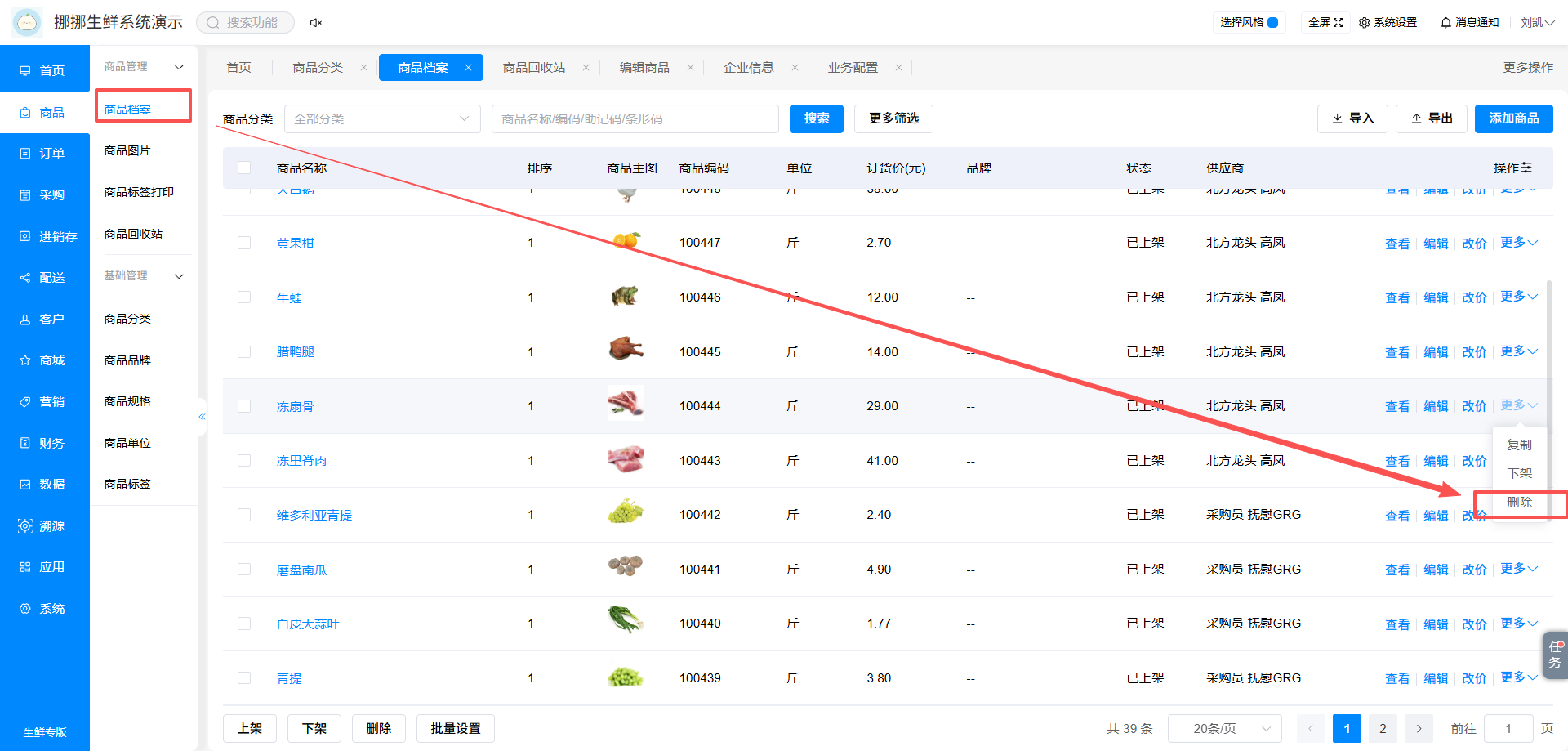Open 订单 module in sidebar
The image size is (1568, 751).
point(44,153)
